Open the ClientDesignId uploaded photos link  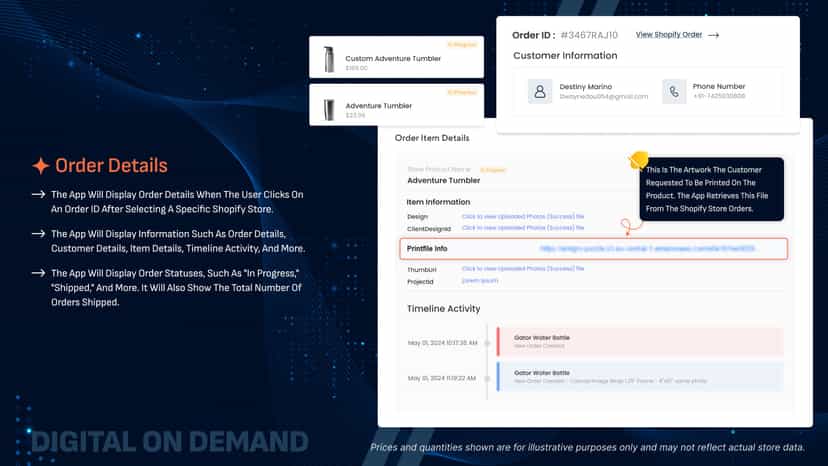point(523,228)
